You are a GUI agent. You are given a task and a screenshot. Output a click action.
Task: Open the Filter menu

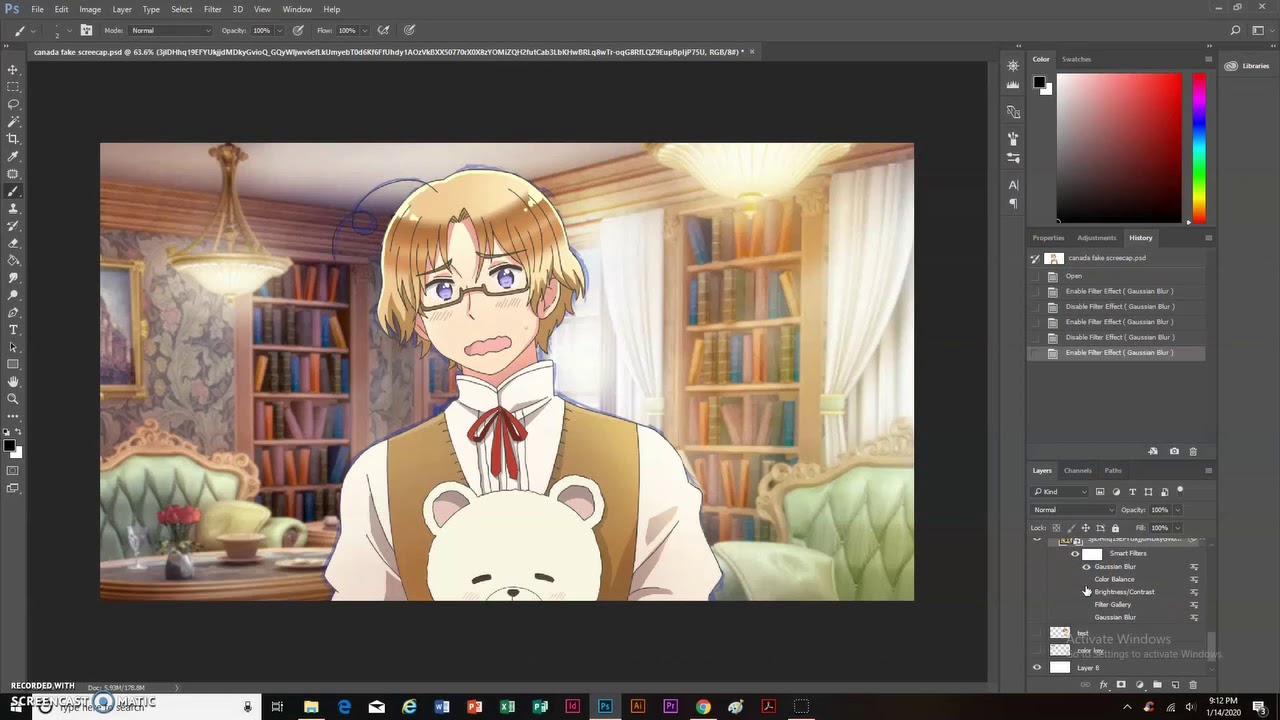tap(213, 9)
